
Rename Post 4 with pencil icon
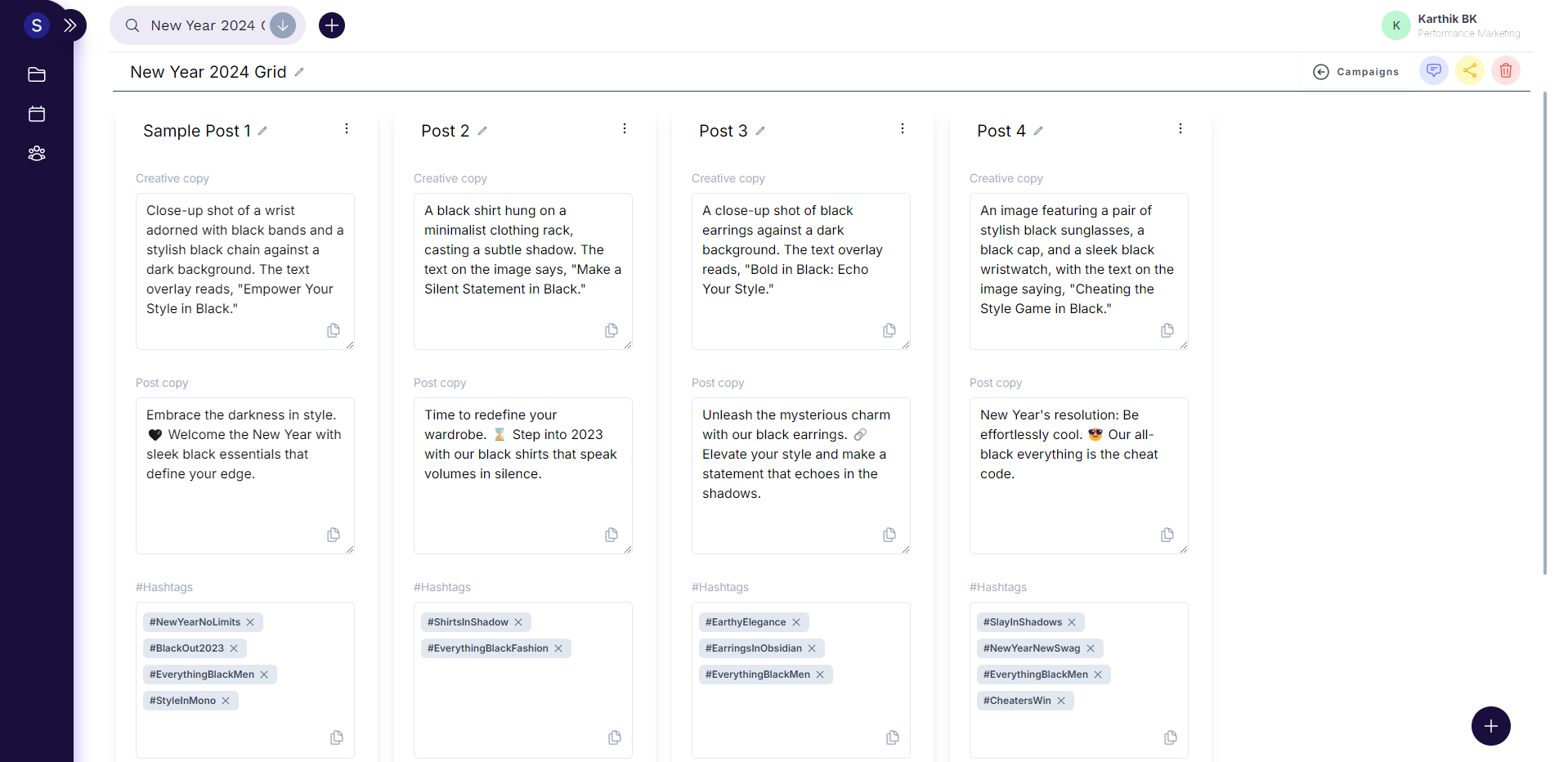(x=1038, y=131)
